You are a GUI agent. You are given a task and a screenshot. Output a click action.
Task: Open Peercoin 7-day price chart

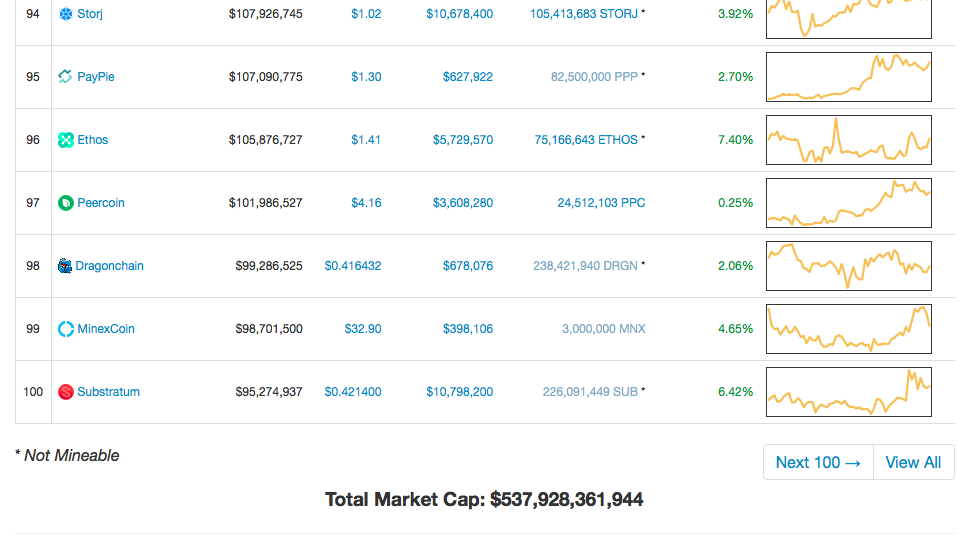849,203
